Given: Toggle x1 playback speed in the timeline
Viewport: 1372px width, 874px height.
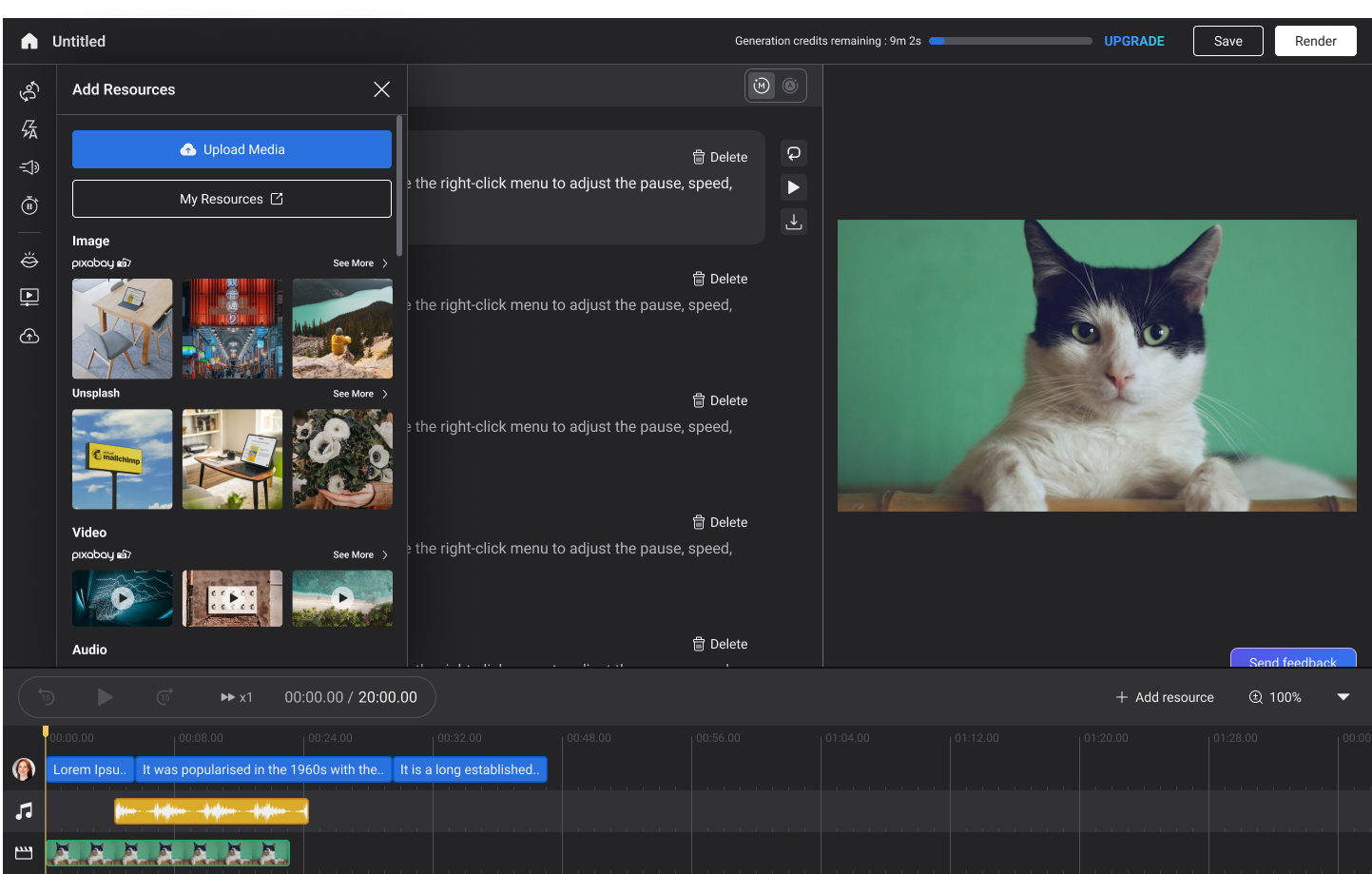Looking at the screenshot, I should [236, 696].
